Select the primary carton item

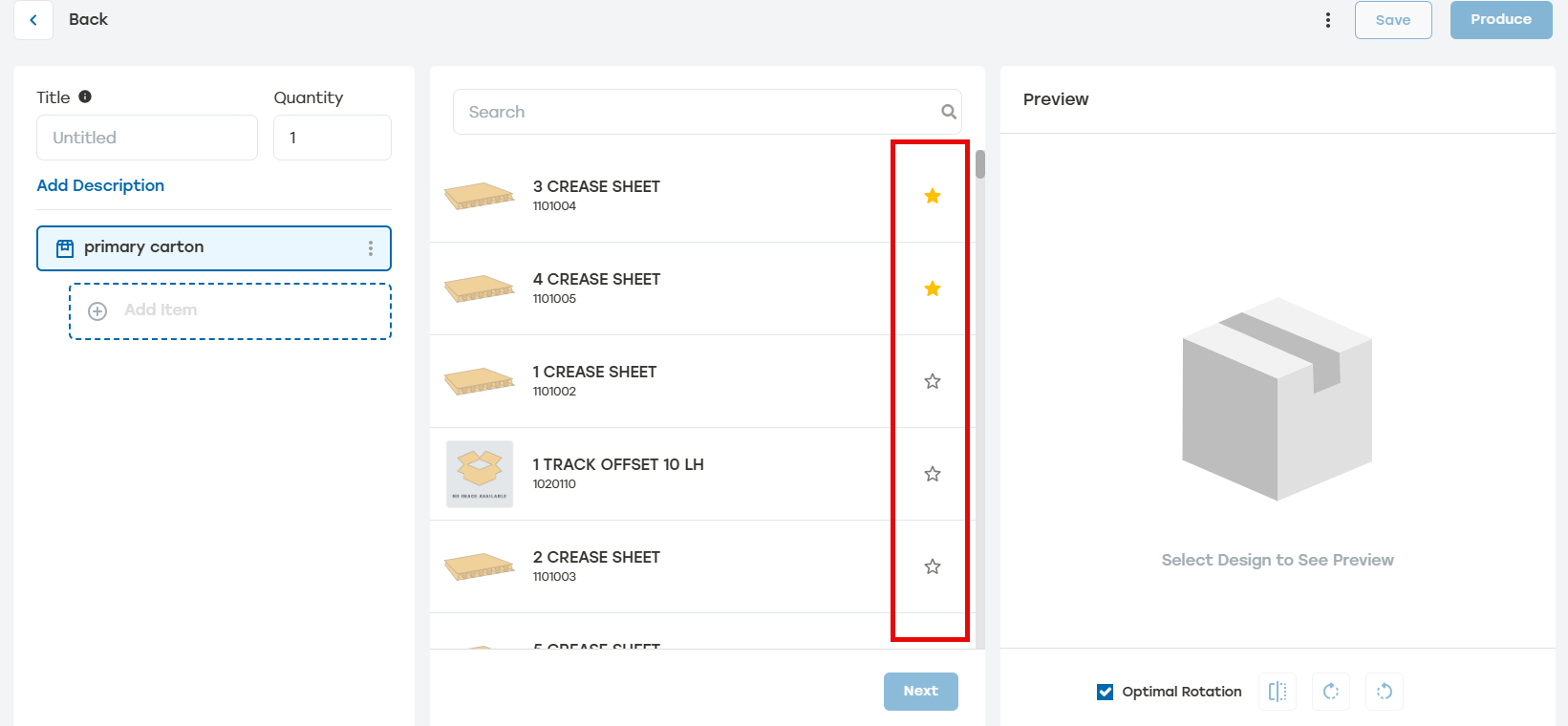[x=191, y=248]
